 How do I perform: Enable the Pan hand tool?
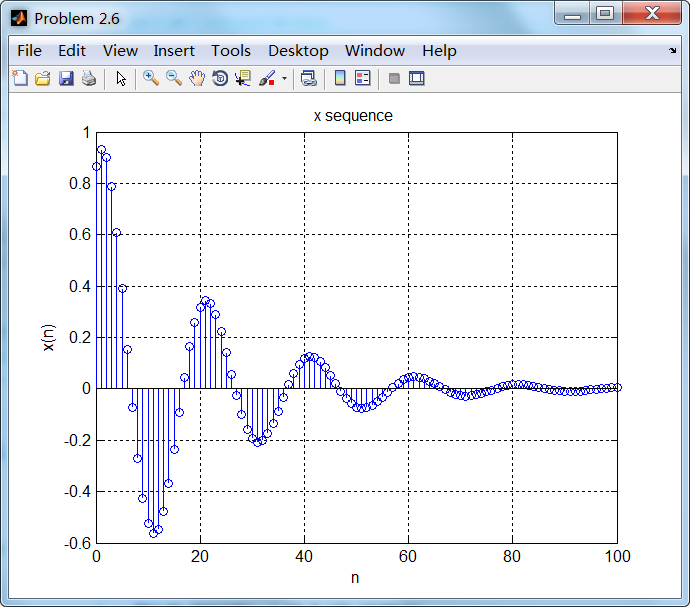[197, 78]
